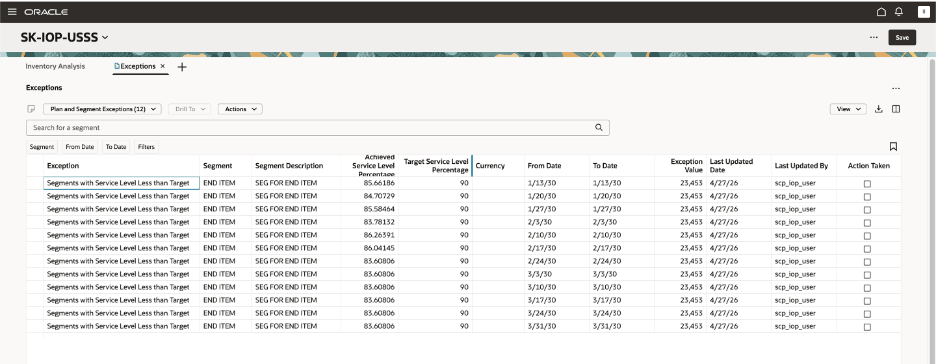
Task: Click the notes icon beside Plan and Segment Exceptions
Action: pyautogui.click(x=32, y=109)
